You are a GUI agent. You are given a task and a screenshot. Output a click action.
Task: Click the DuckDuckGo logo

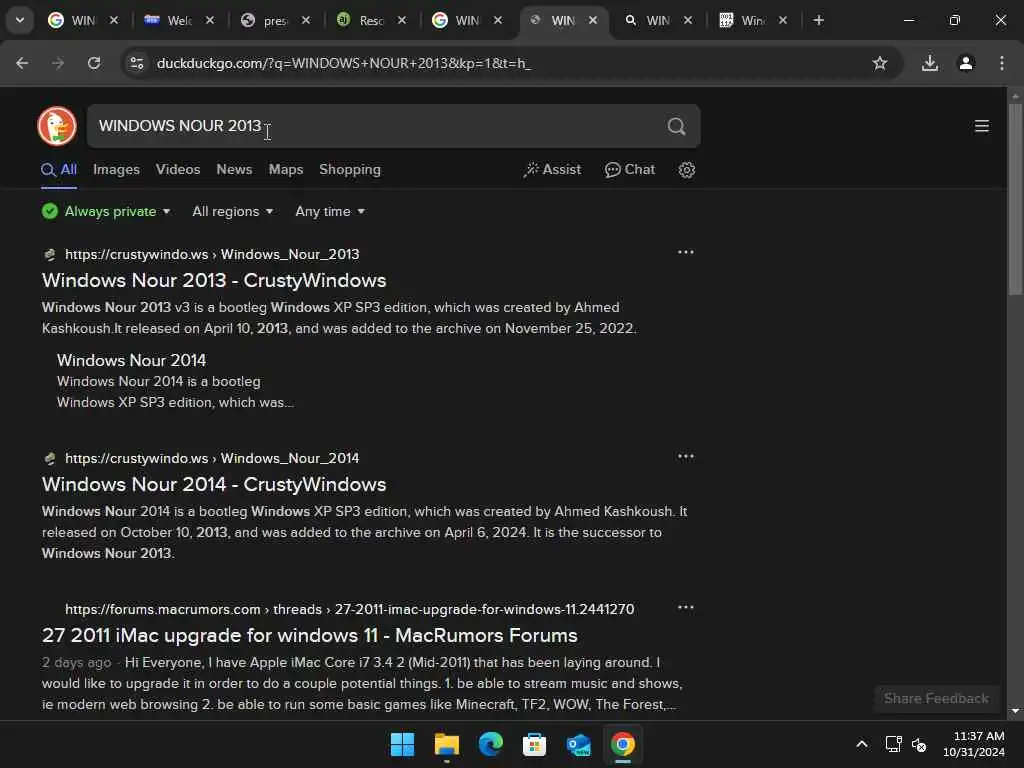click(57, 126)
